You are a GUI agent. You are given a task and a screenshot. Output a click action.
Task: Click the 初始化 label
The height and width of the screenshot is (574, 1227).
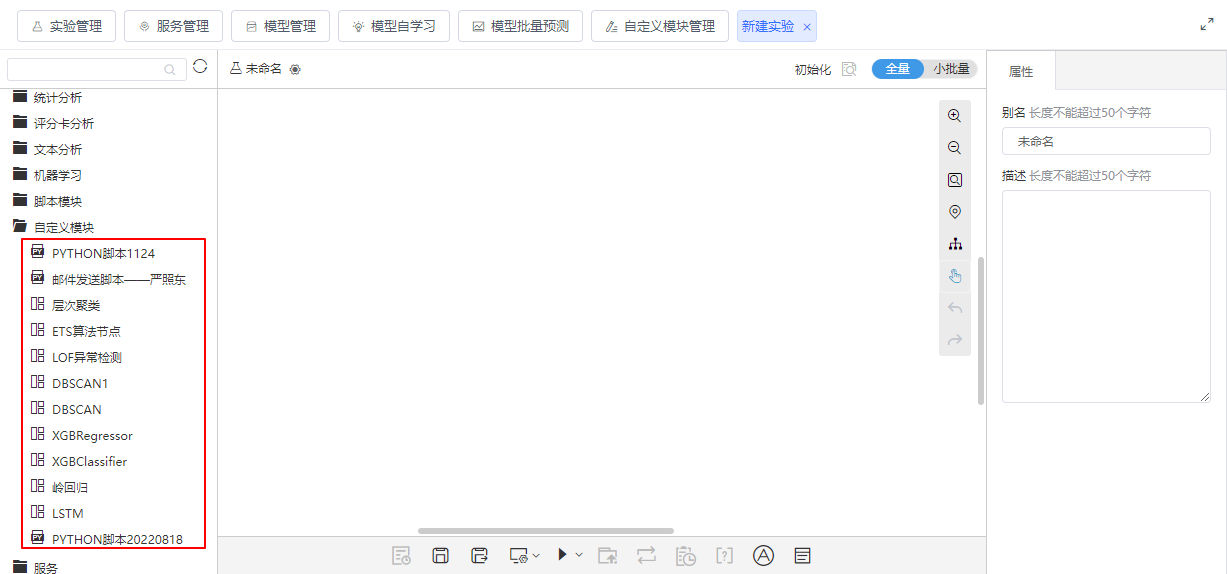(x=812, y=70)
